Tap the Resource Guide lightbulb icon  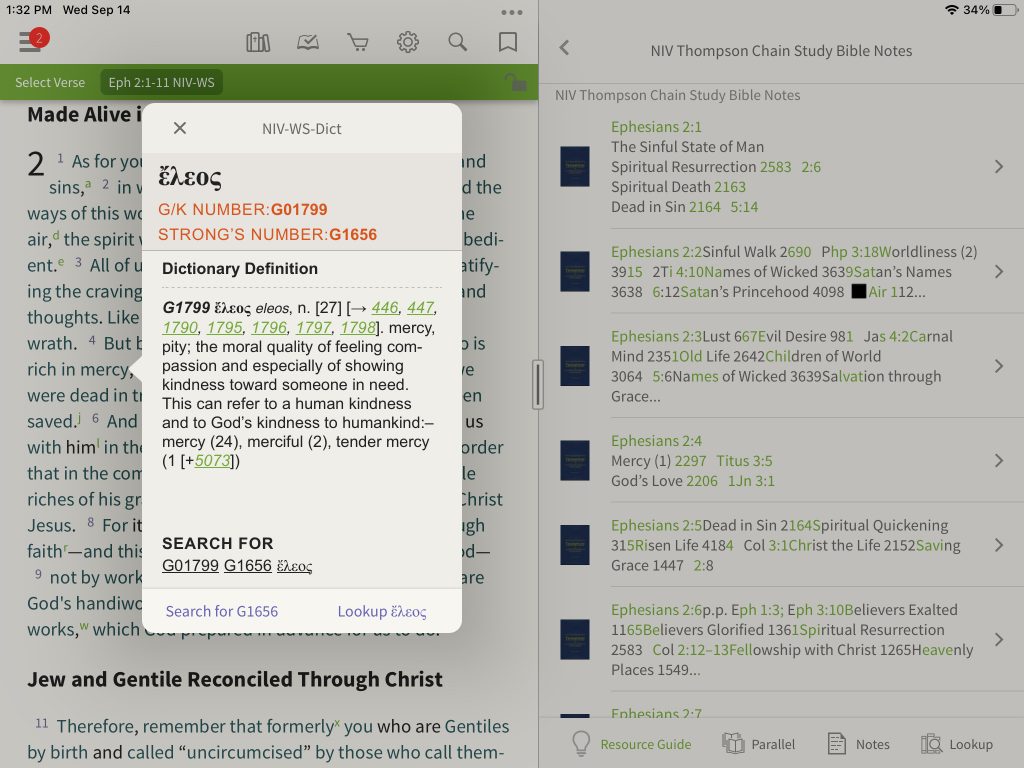click(x=581, y=743)
